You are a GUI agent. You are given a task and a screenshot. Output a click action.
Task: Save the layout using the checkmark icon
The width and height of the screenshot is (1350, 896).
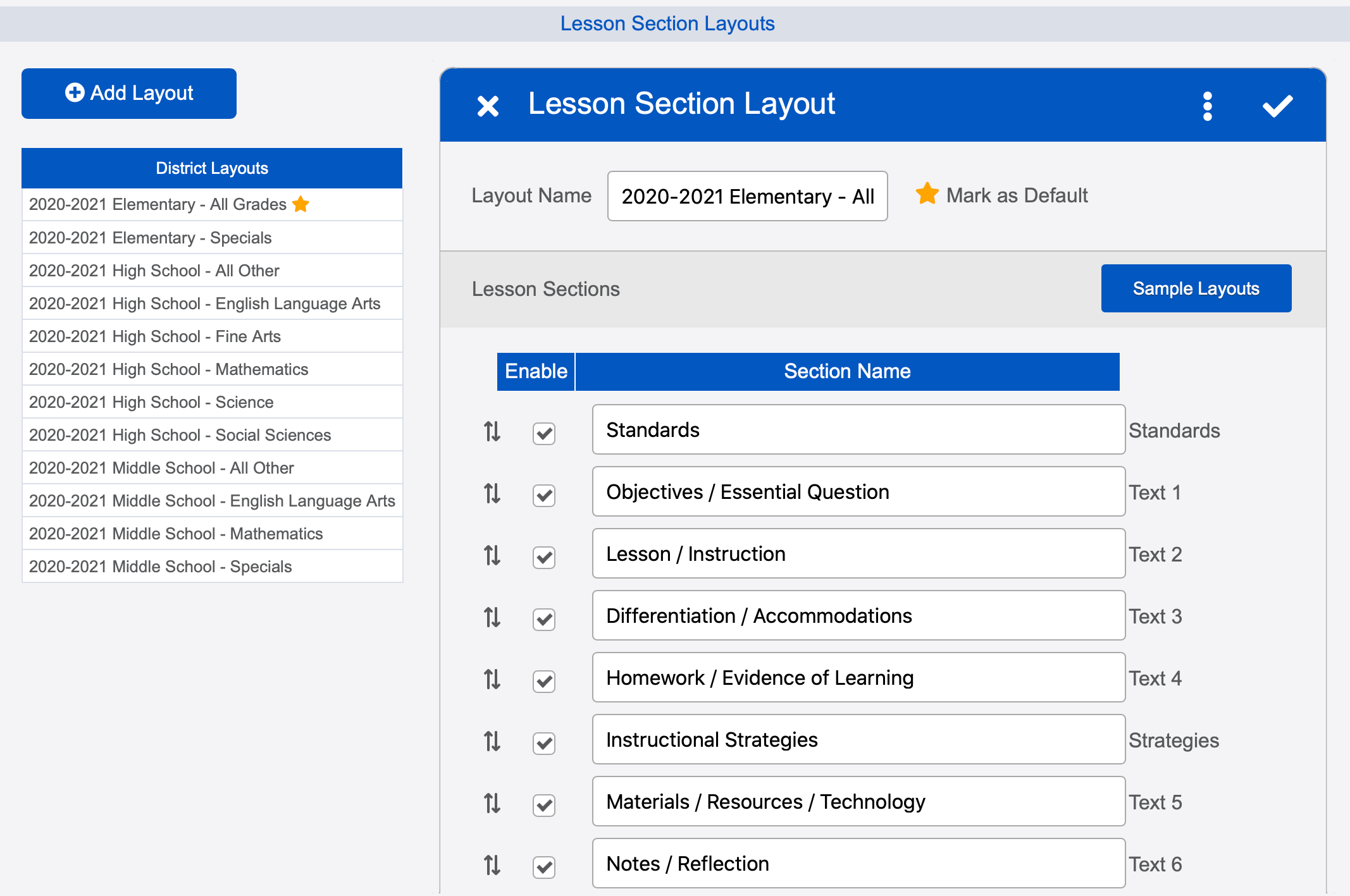[x=1277, y=105]
